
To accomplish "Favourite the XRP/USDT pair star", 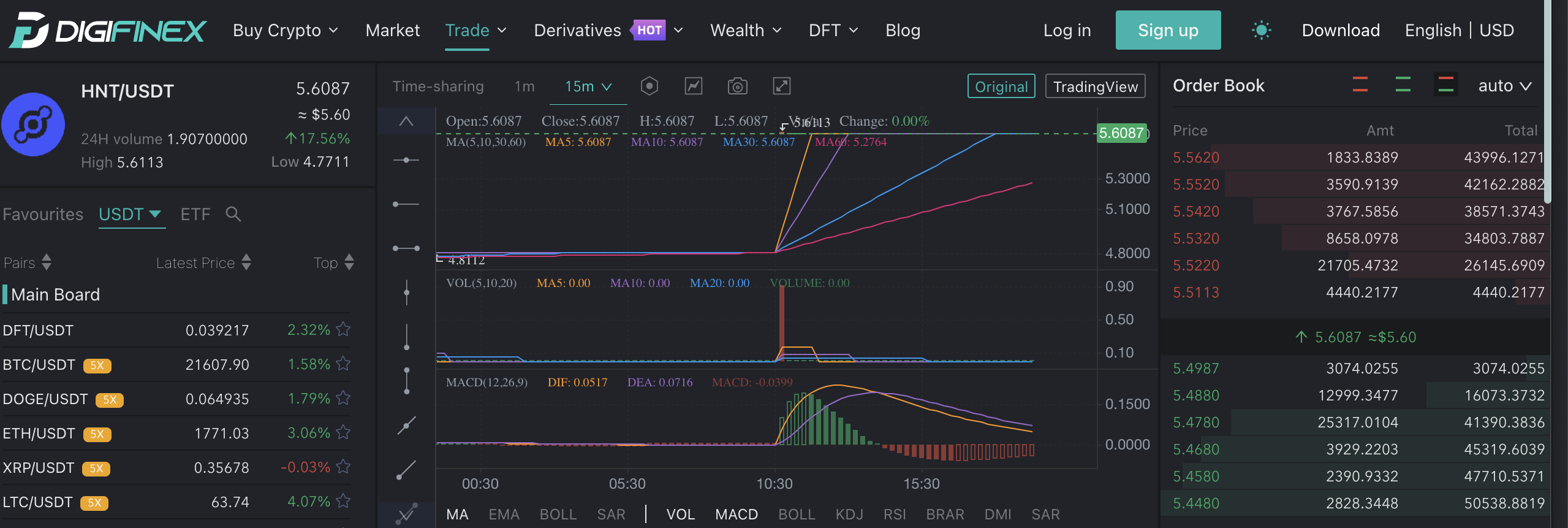I will click(344, 467).
